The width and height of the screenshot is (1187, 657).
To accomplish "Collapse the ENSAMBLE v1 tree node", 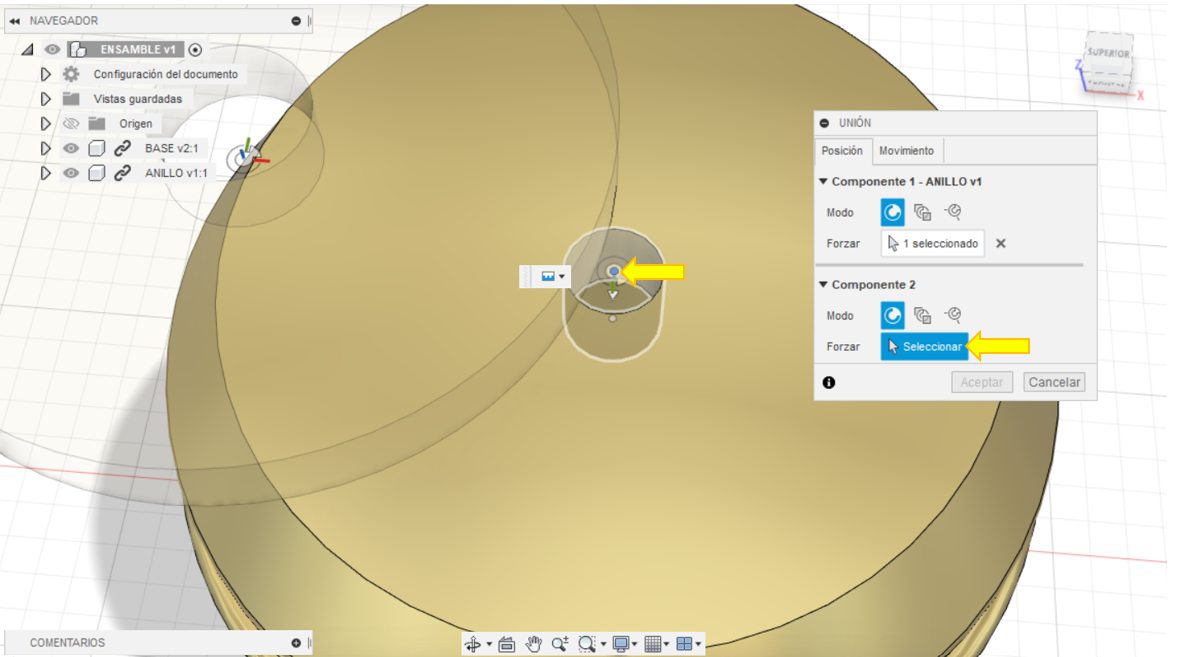I will point(28,50).
